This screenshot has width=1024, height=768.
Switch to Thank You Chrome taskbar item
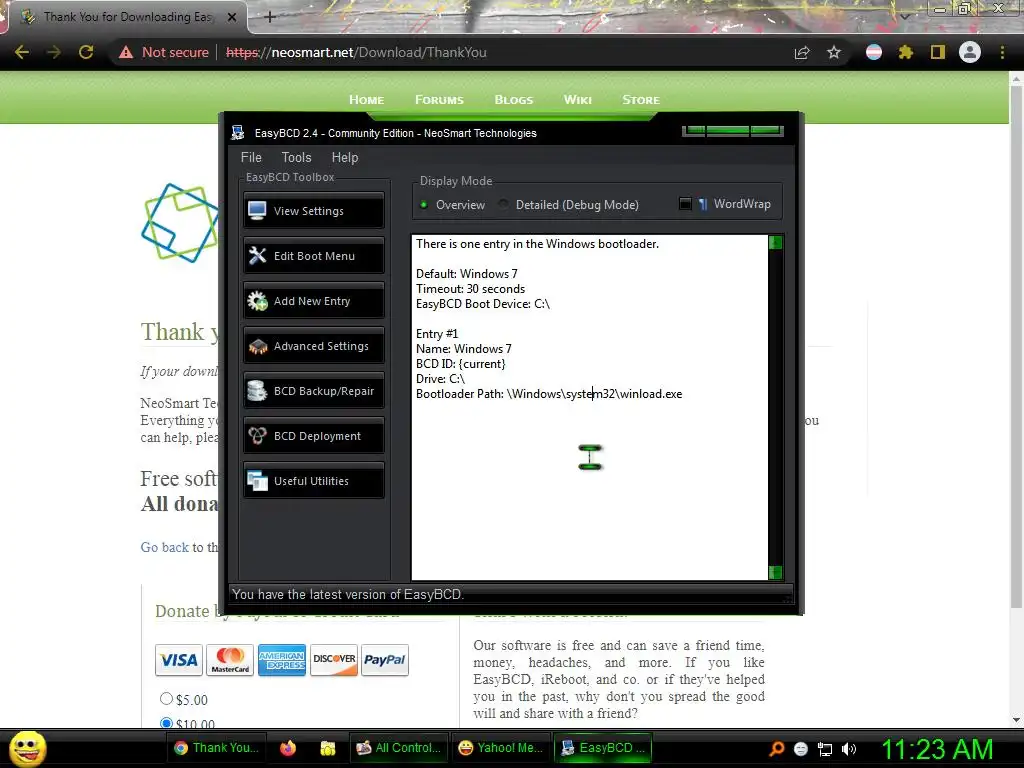[217, 748]
